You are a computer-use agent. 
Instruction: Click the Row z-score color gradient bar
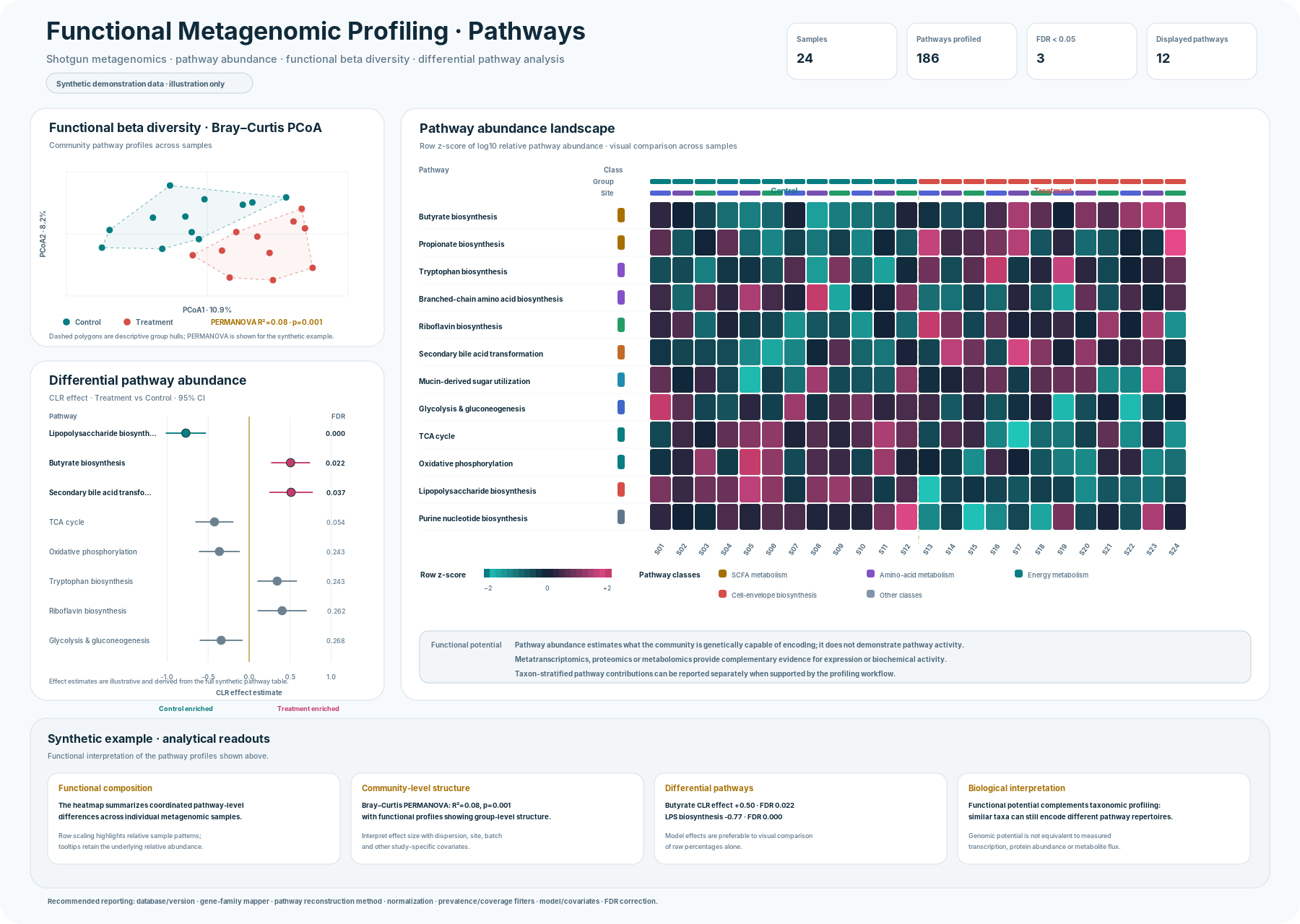547,573
